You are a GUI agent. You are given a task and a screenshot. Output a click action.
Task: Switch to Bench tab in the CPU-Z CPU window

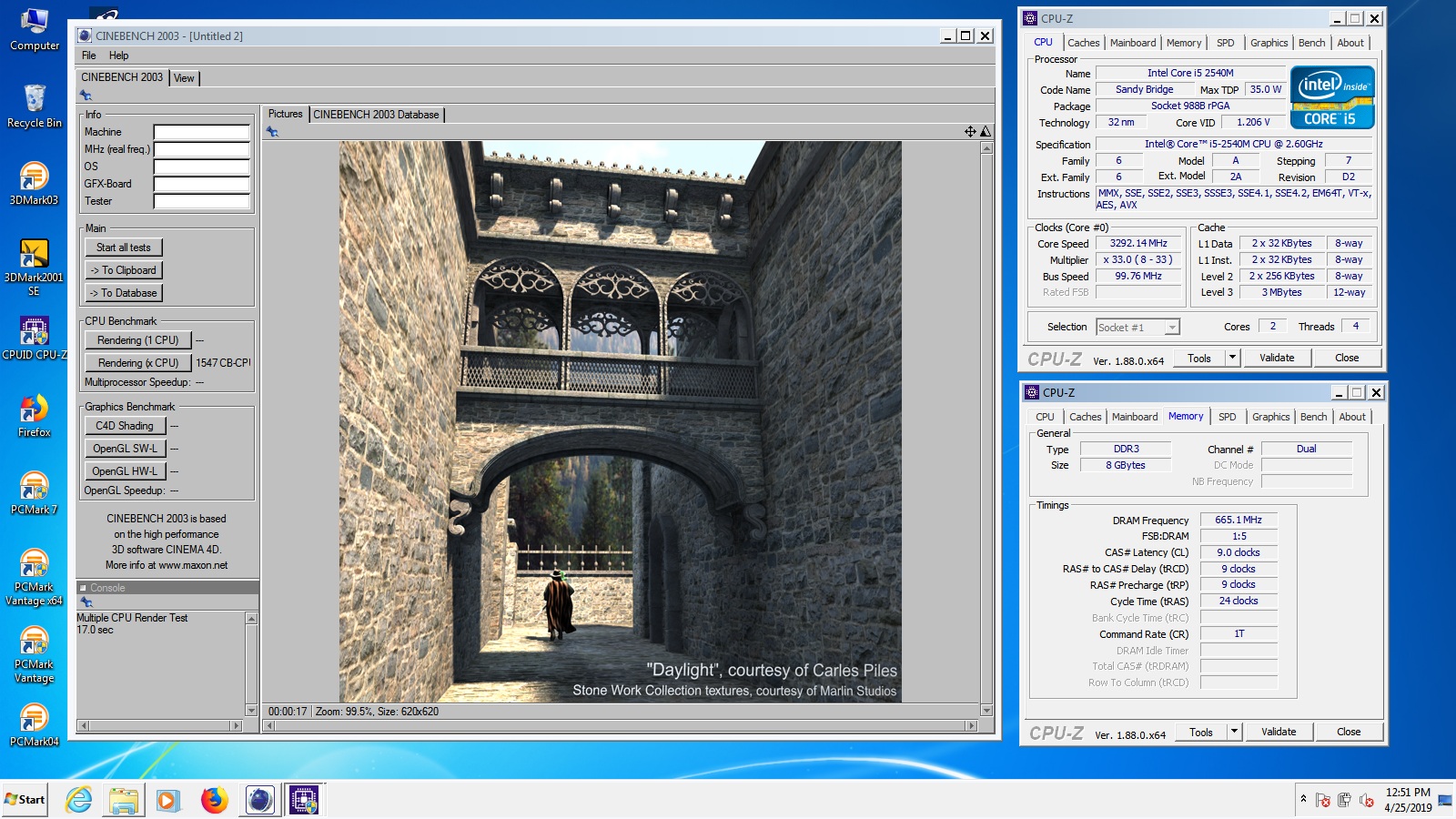(1311, 43)
